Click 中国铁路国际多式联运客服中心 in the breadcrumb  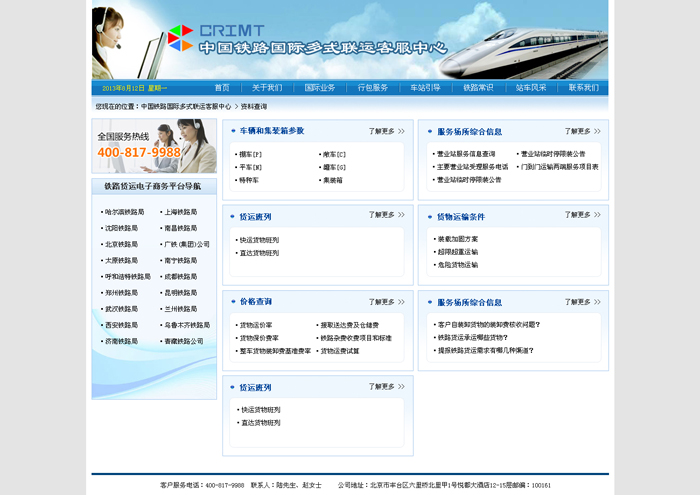[x=186, y=106]
